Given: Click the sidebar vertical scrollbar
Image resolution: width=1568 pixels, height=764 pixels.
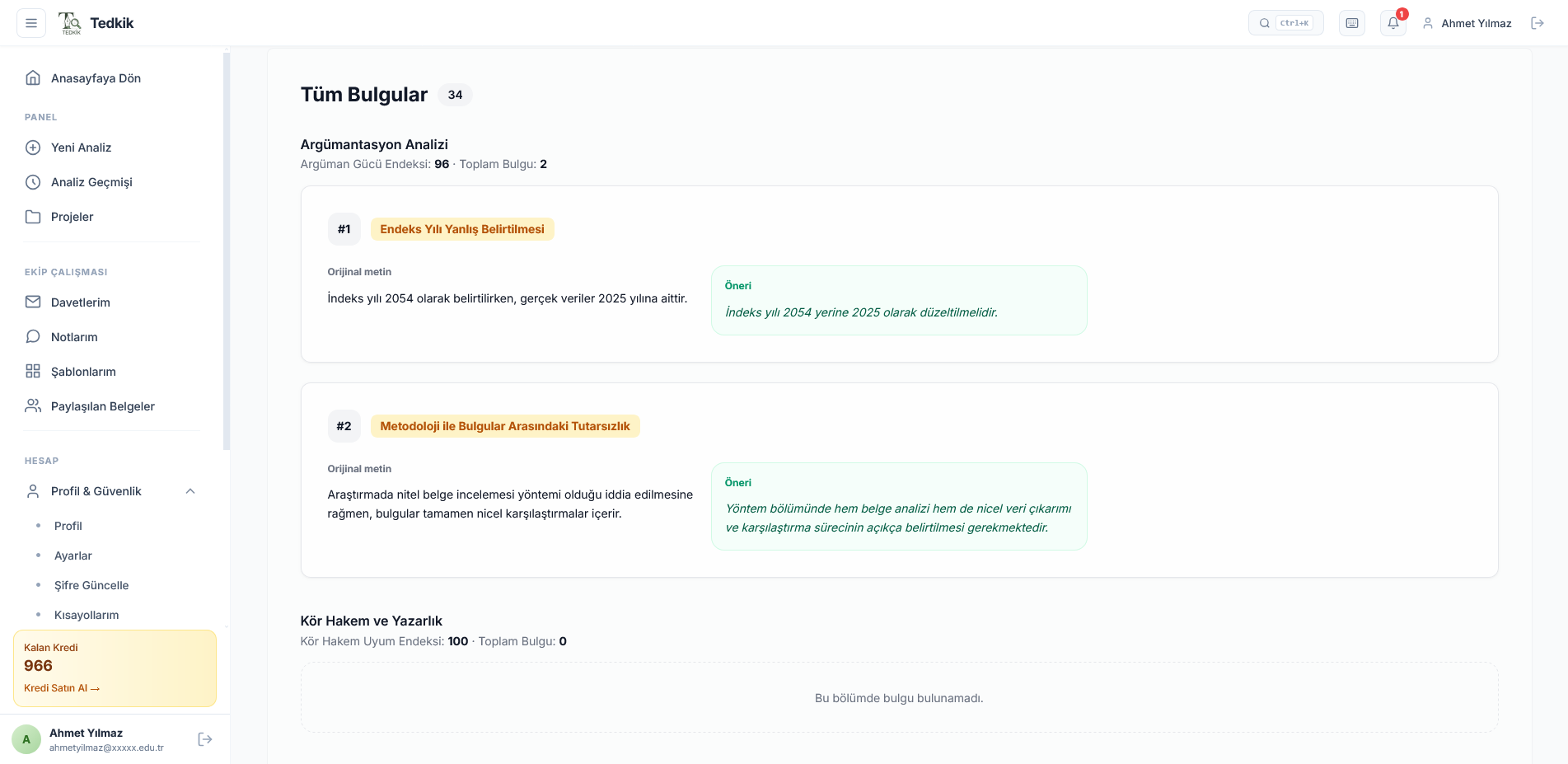Looking at the screenshot, I should click(227, 251).
